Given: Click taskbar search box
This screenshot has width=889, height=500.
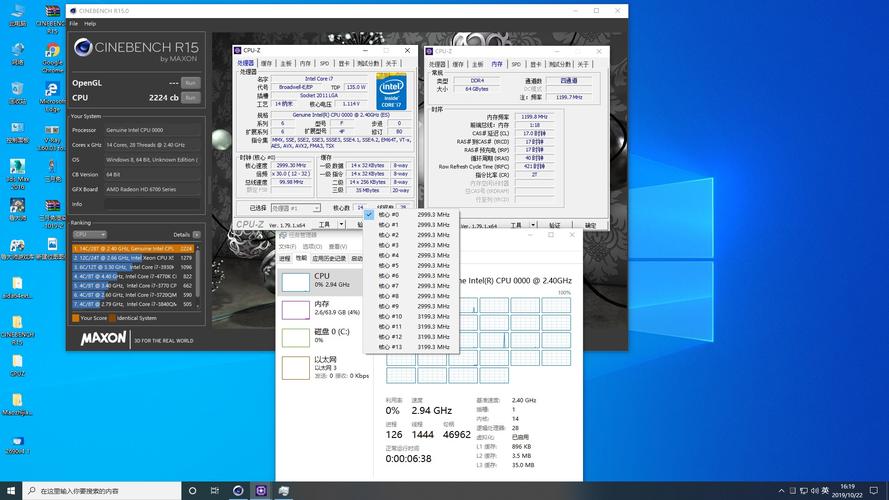Looking at the screenshot, I should click(x=102, y=490).
